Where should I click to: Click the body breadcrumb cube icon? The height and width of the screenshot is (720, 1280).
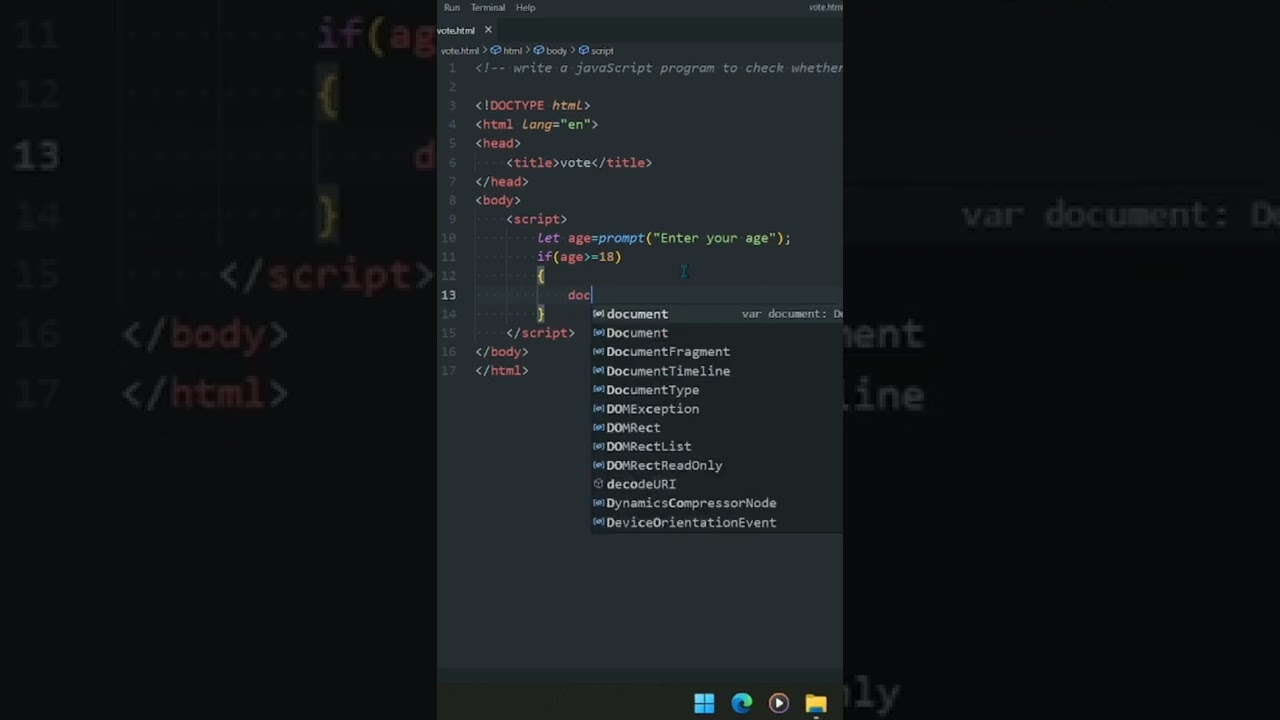[539, 50]
